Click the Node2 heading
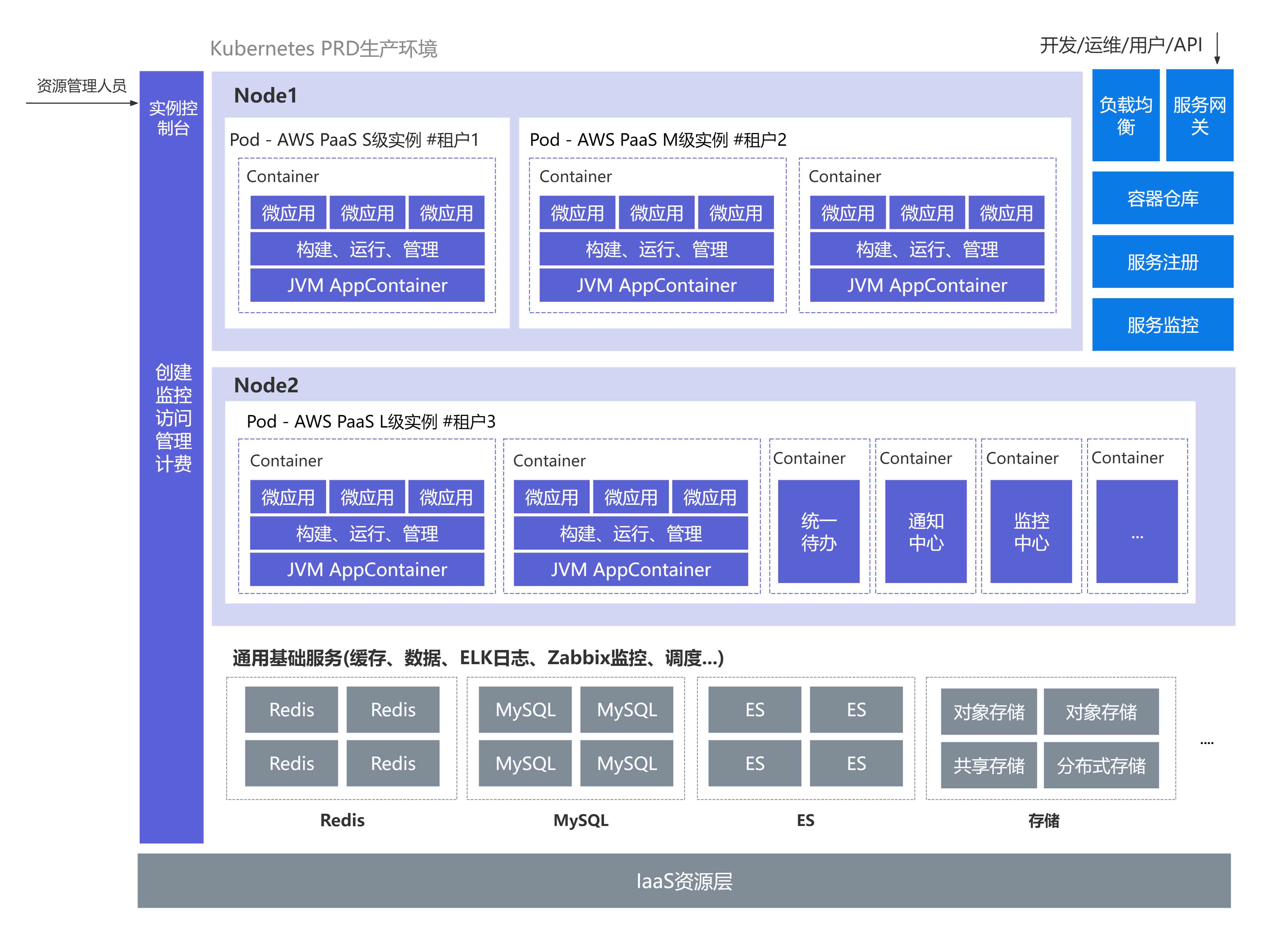 click(x=266, y=385)
